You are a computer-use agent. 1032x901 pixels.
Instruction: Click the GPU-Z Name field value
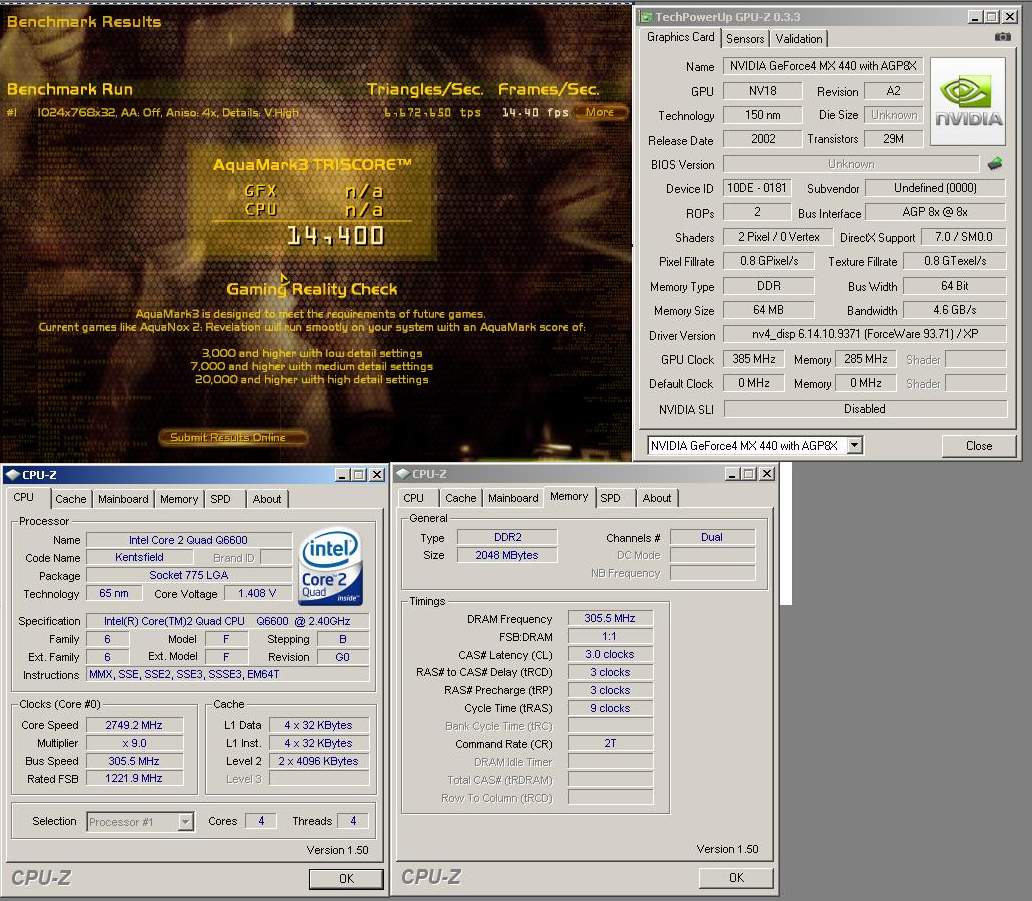[823, 66]
